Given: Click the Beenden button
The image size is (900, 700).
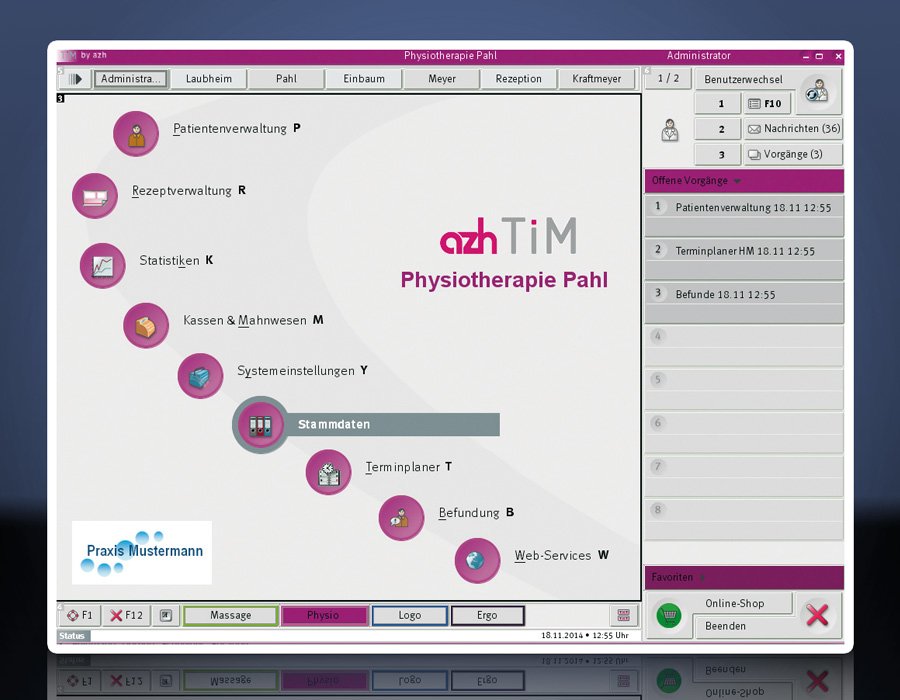Looking at the screenshot, I should 743,626.
